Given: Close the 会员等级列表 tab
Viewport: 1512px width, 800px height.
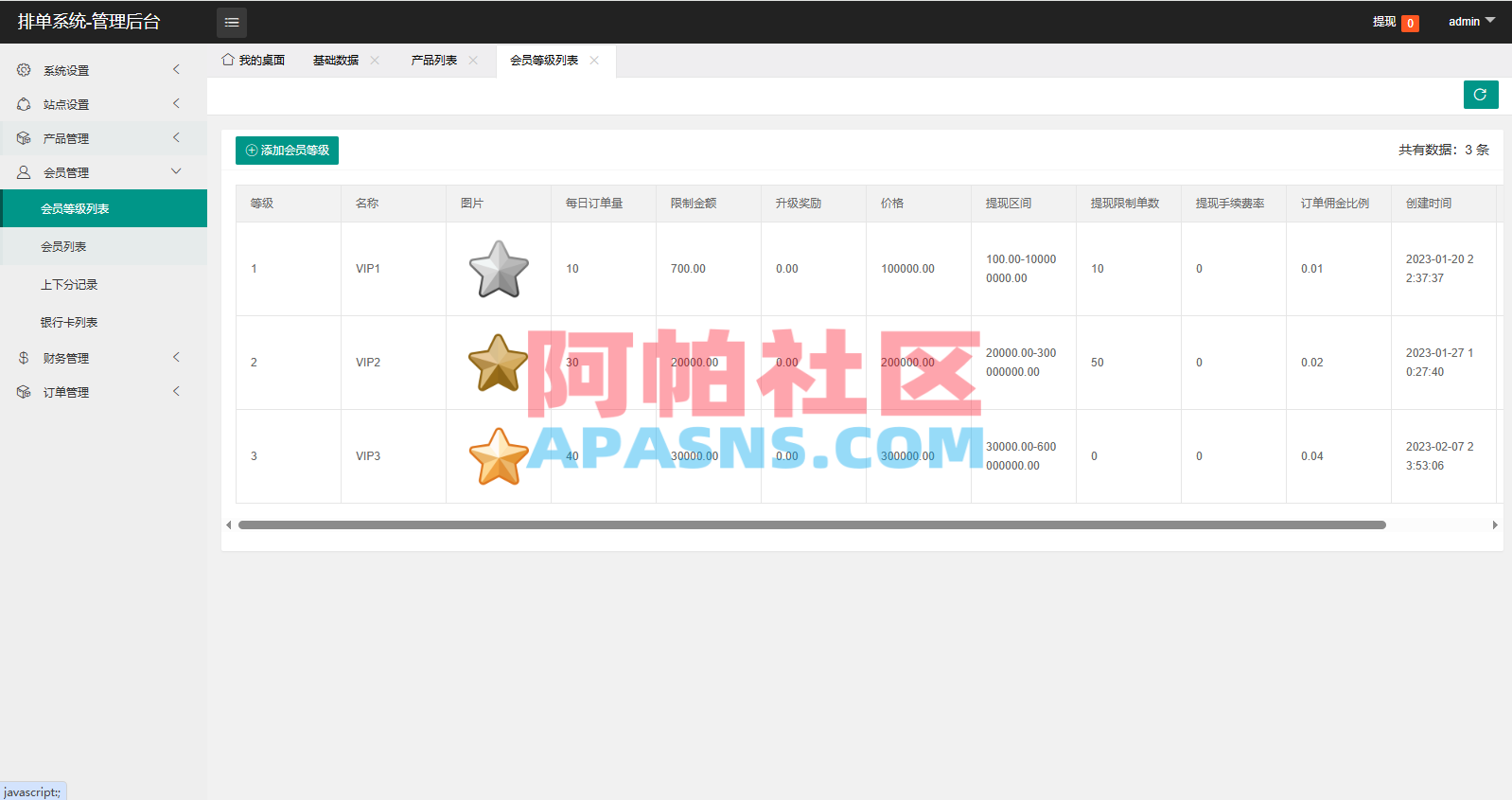Looking at the screenshot, I should click(594, 60).
